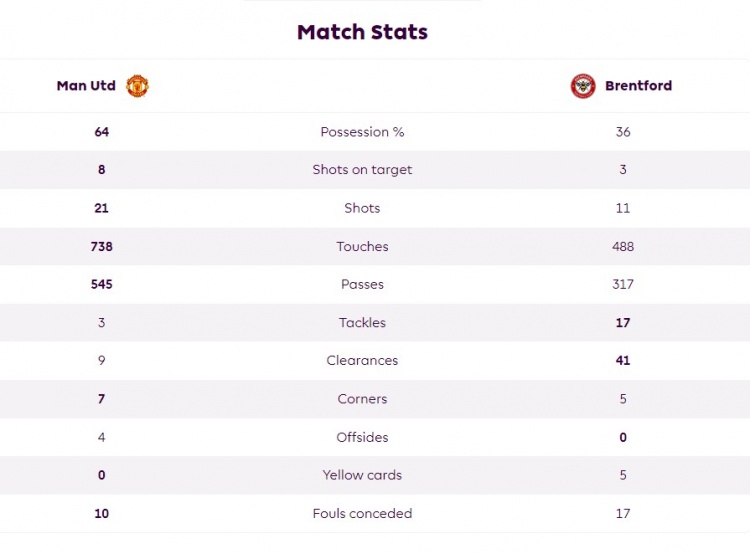The height and width of the screenshot is (554, 750).
Task: Select the Tackles stat label
Action: (x=362, y=323)
